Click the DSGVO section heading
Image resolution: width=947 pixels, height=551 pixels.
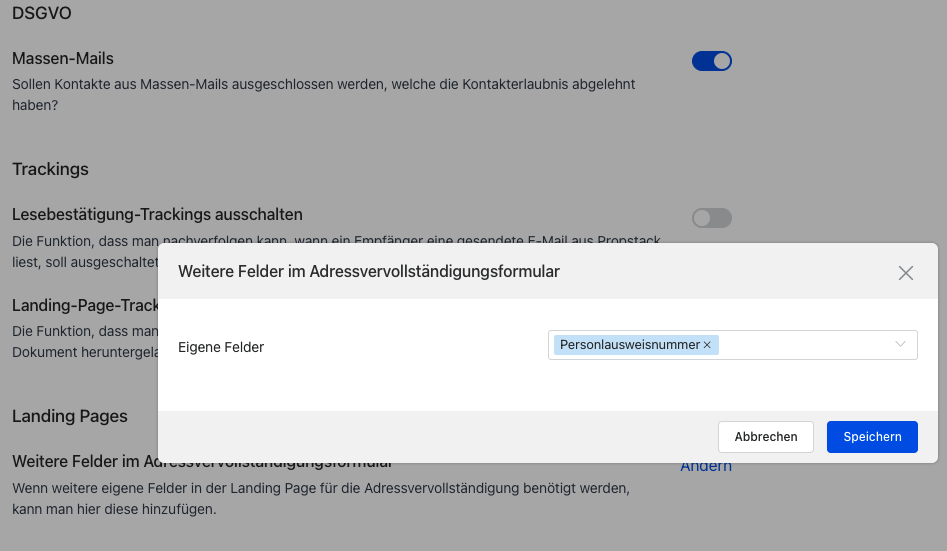click(42, 14)
